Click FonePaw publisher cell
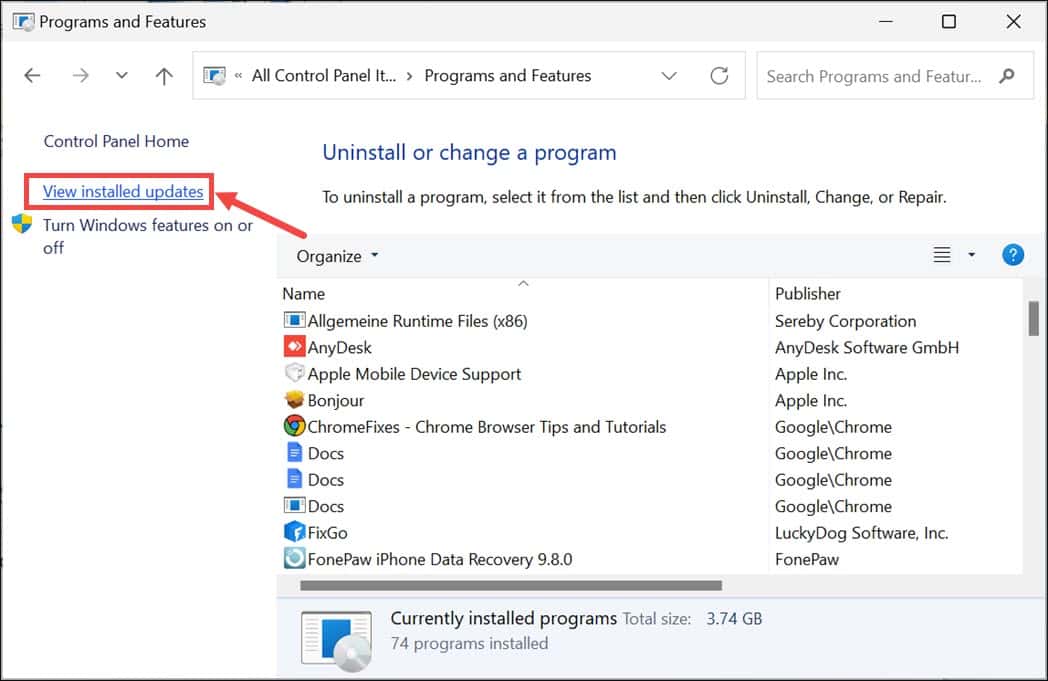The image size is (1048, 681). pos(807,559)
